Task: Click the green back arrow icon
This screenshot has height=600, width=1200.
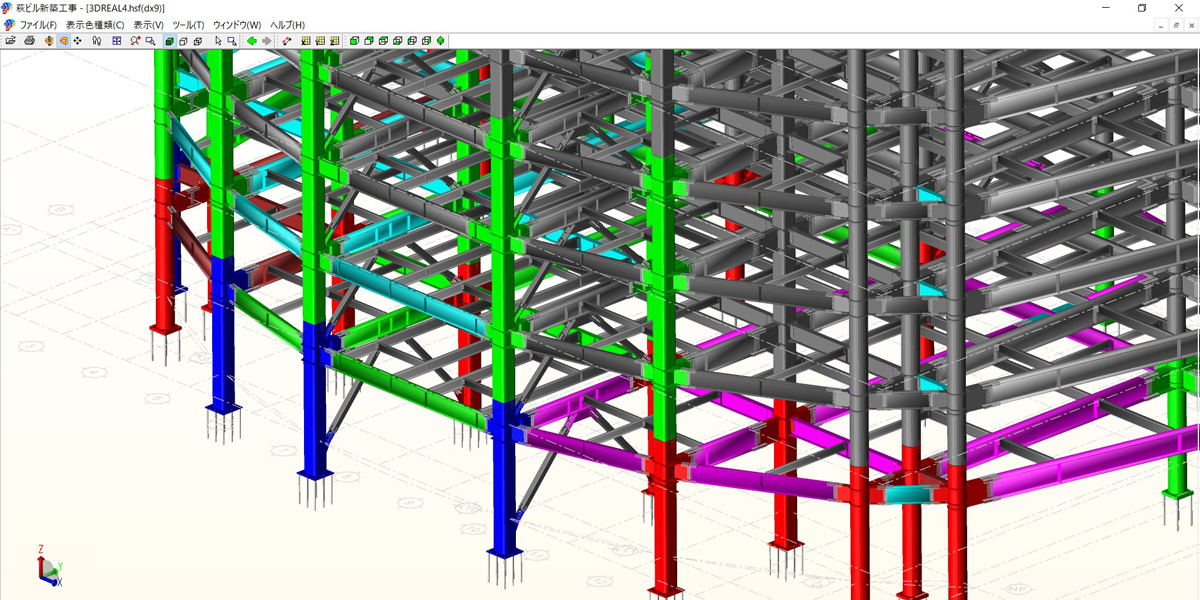Action: point(252,41)
